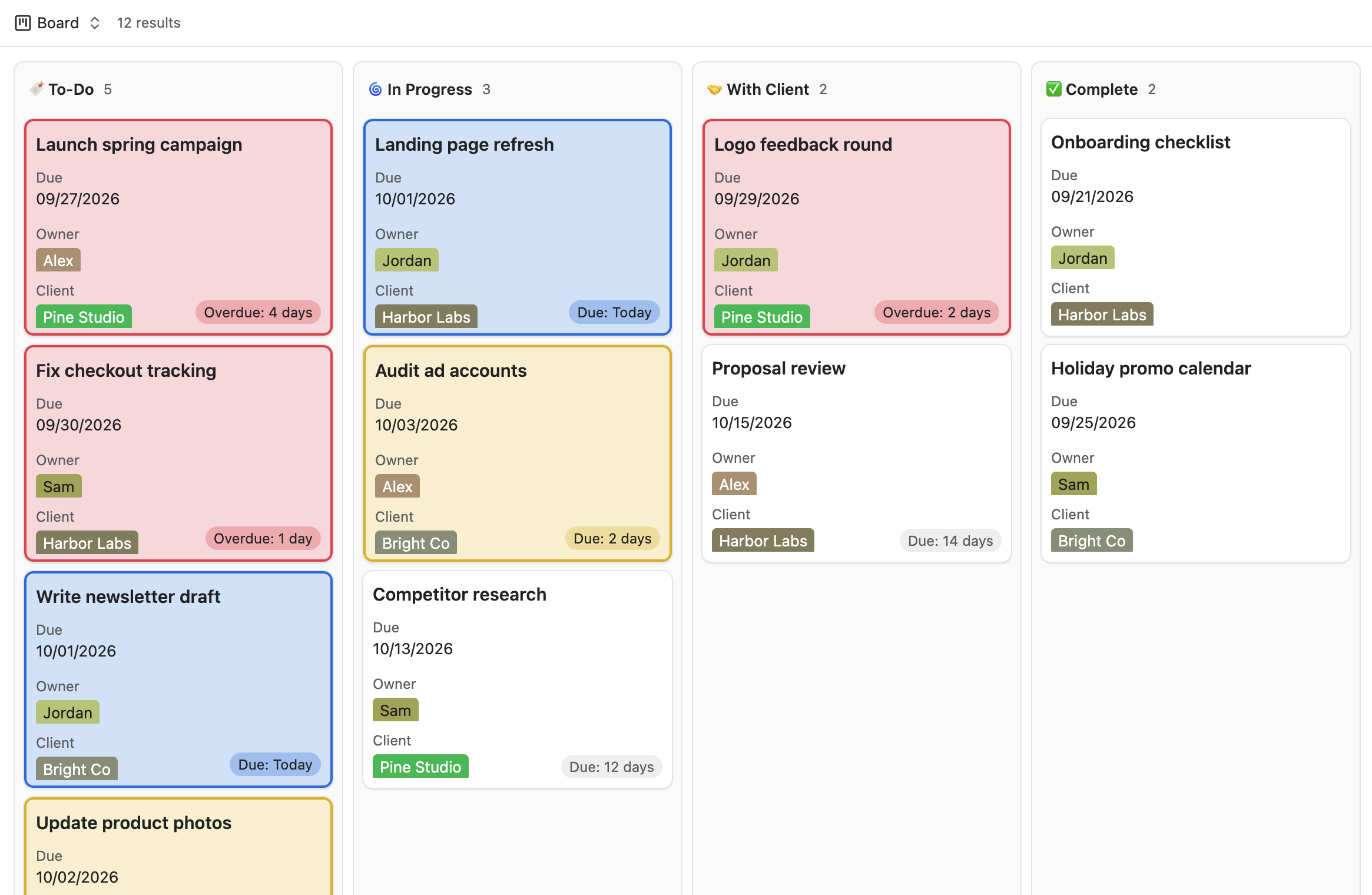Screen dimensions: 1372x895
Task: Click Bright Co tag on Audit ad accounts
Action: (x=416, y=543)
